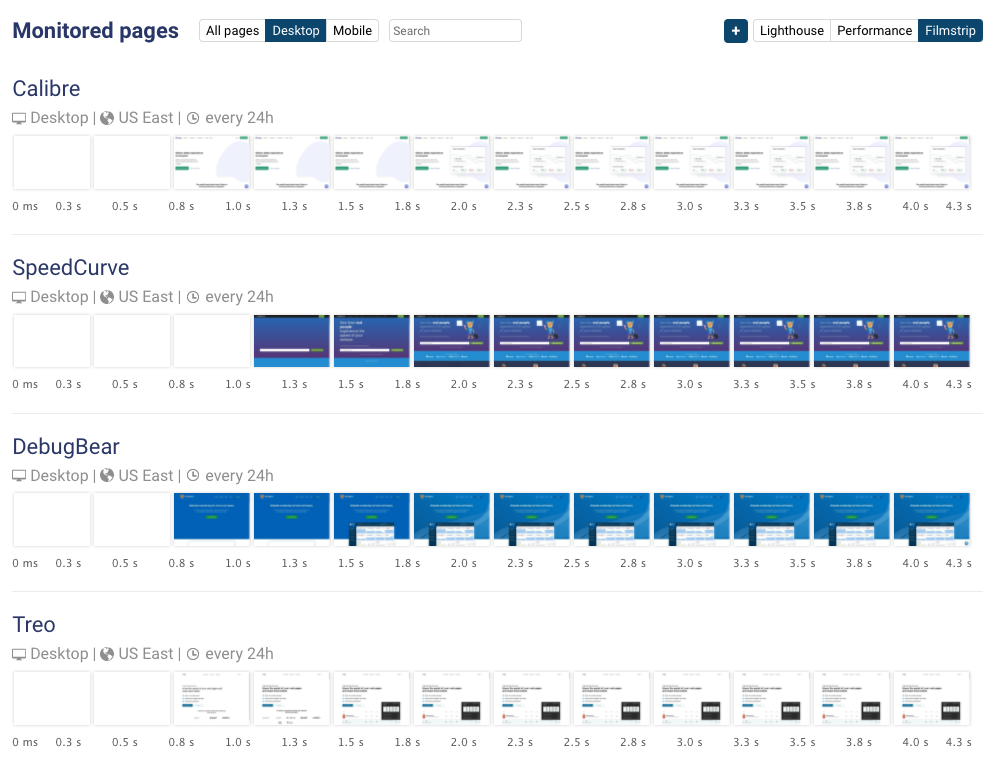Open the DebugBear page title link
This screenshot has width=994, height=775.
[x=66, y=447]
